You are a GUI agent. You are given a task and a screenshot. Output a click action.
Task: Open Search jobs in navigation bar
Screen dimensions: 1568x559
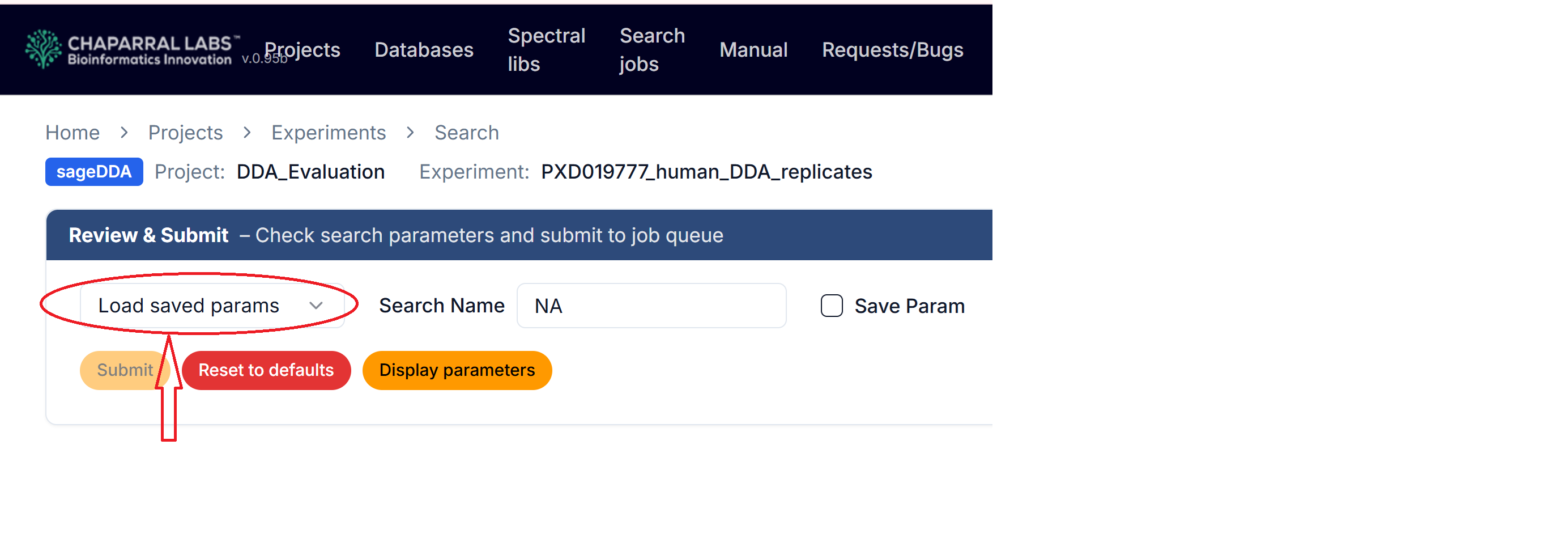coord(651,50)
